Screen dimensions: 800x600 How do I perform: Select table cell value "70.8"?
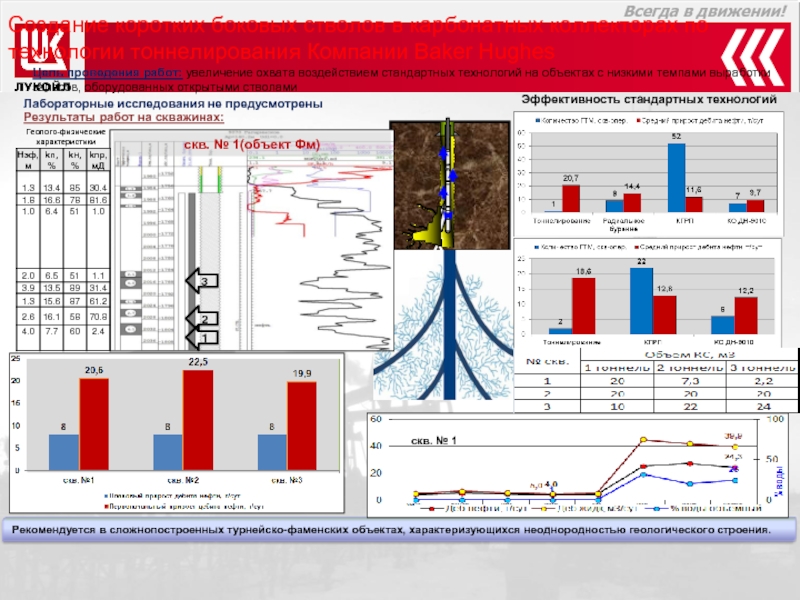[x=97, y=316]
